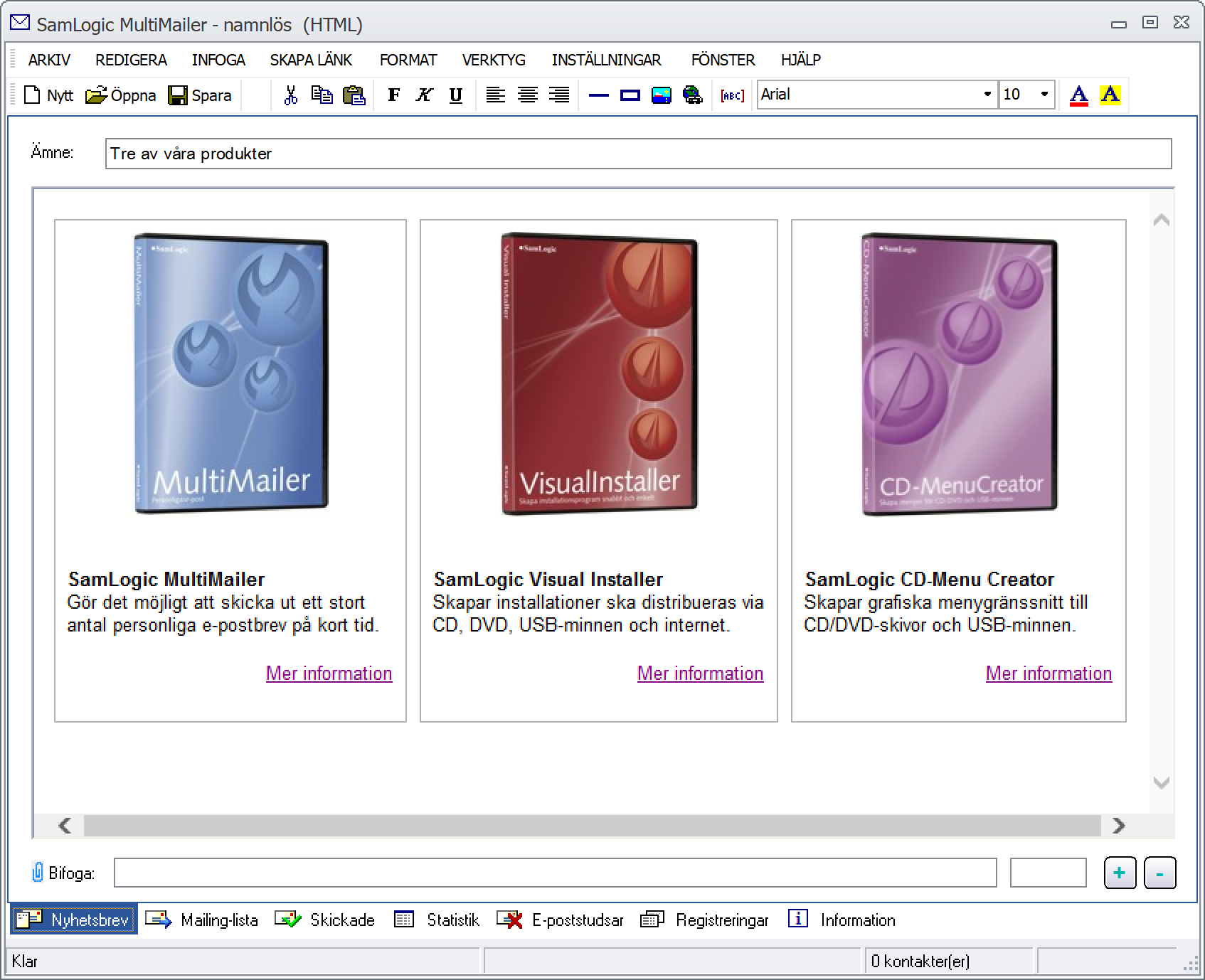This screenshot has height=980, width=1205.
Task: Open the HJÄLP menu
Action: (801, 60)
